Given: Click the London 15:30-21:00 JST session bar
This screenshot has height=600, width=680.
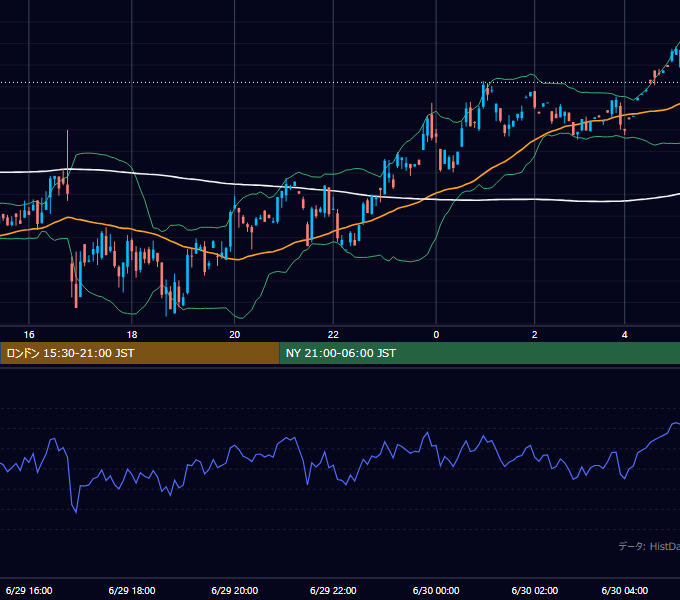Looking at the screenshot, I should coord(140,353).
